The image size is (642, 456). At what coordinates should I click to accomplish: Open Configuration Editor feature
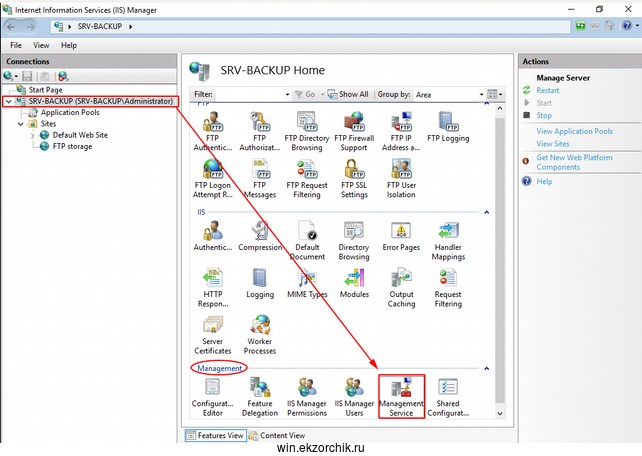(212, 397)
